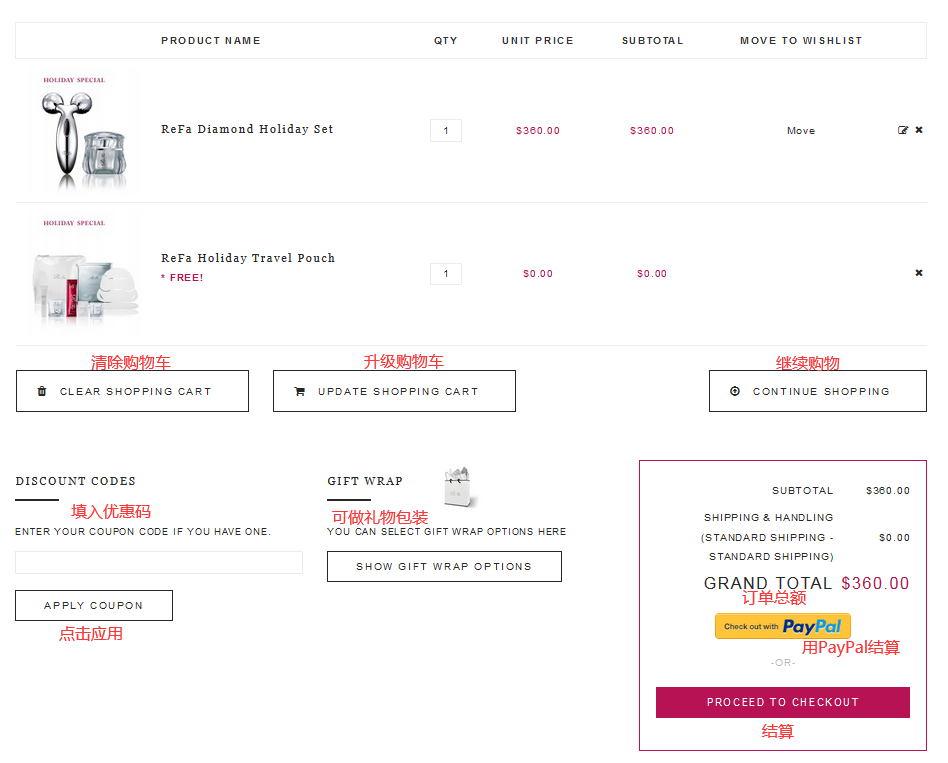Remove ReFa Holiday Travel Pouch from cart

[x=919, y=273]
